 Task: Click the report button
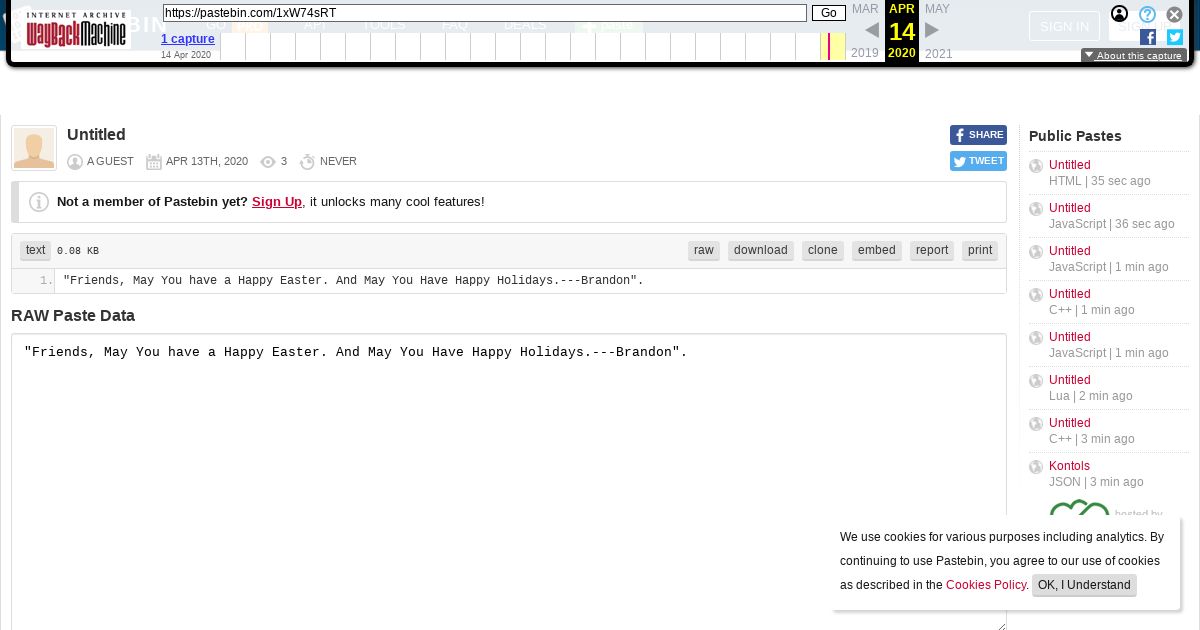point(932,251)
